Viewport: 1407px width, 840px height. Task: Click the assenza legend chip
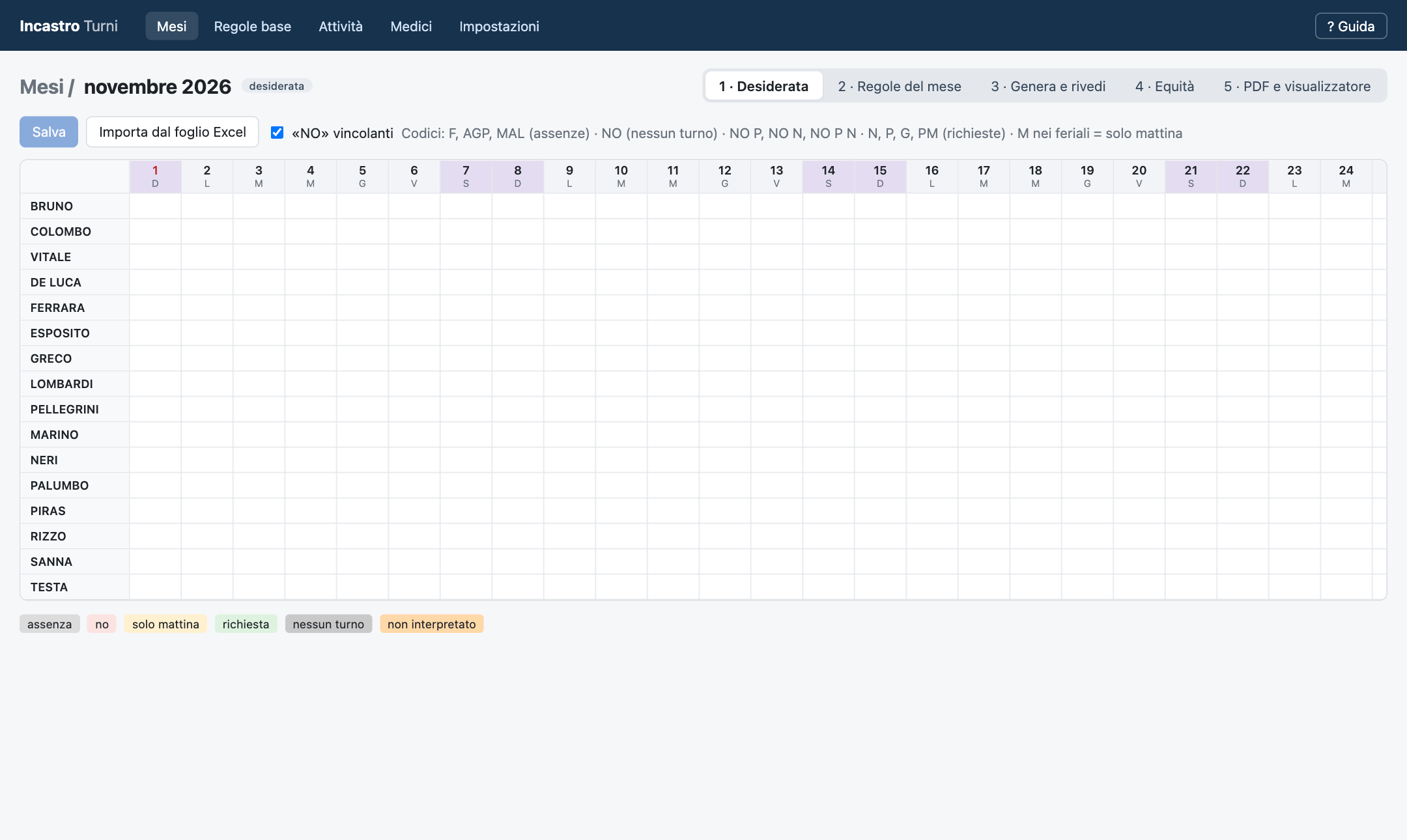(x=50, y=624)
